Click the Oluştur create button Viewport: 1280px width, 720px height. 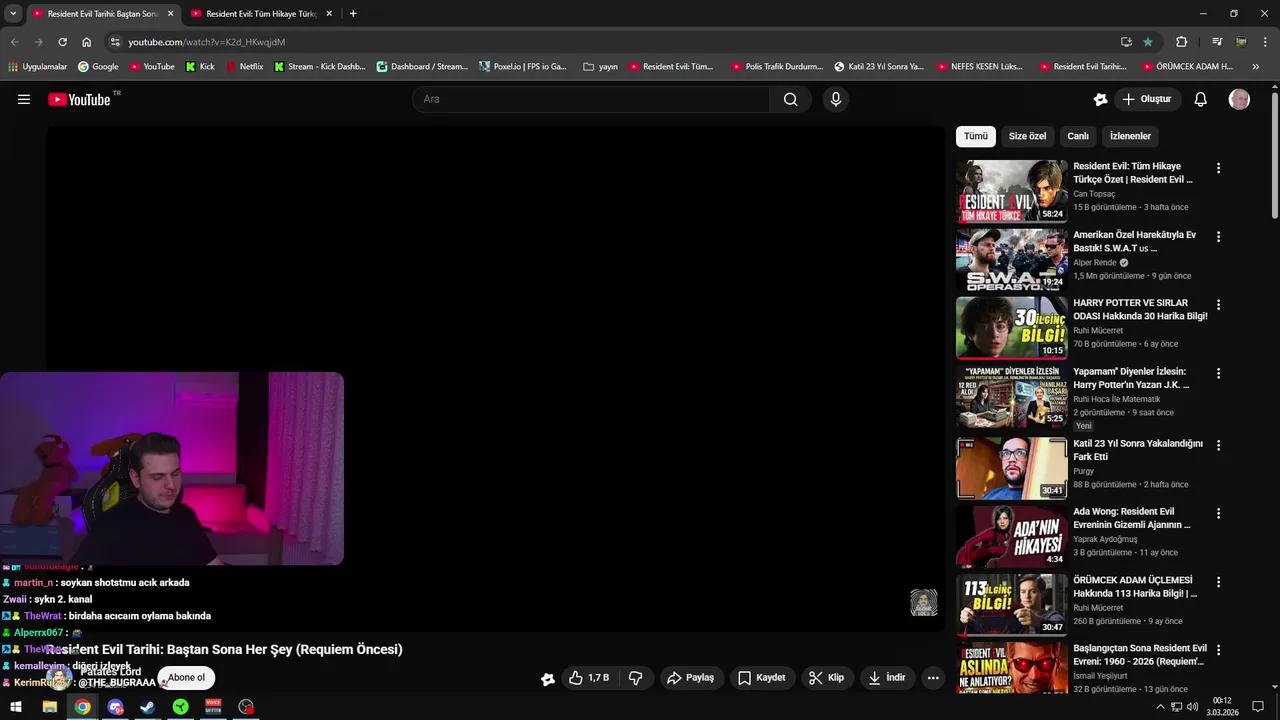point(1147,99)
